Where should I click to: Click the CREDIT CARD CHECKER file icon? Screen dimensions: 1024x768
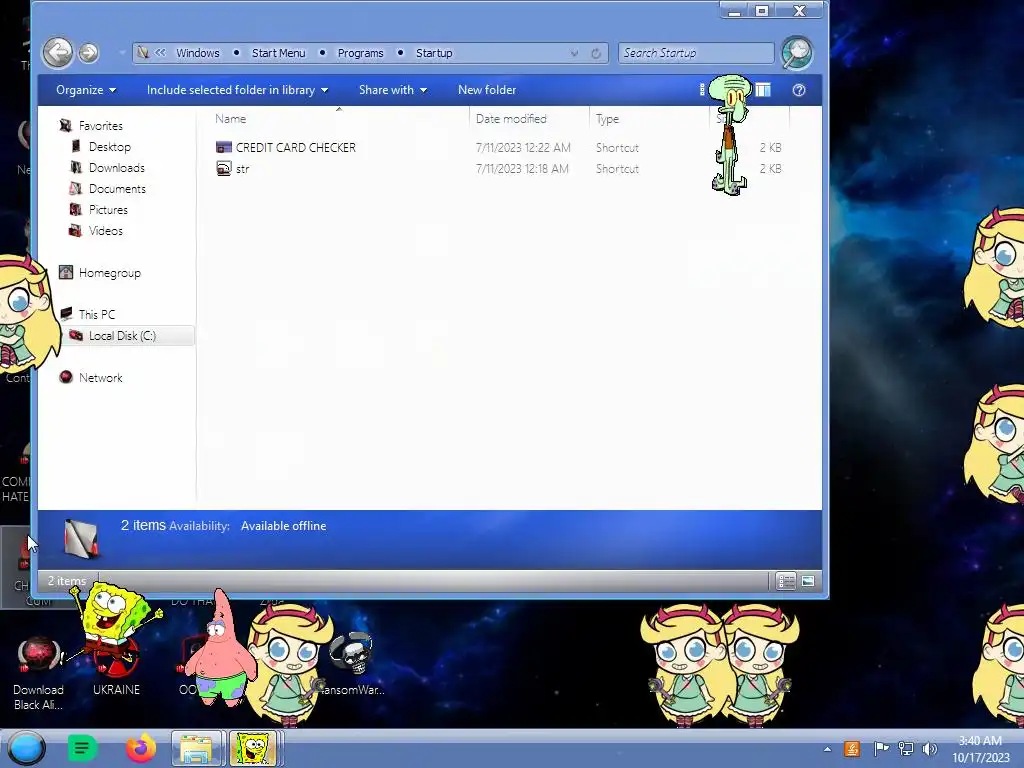click(223, 148)
